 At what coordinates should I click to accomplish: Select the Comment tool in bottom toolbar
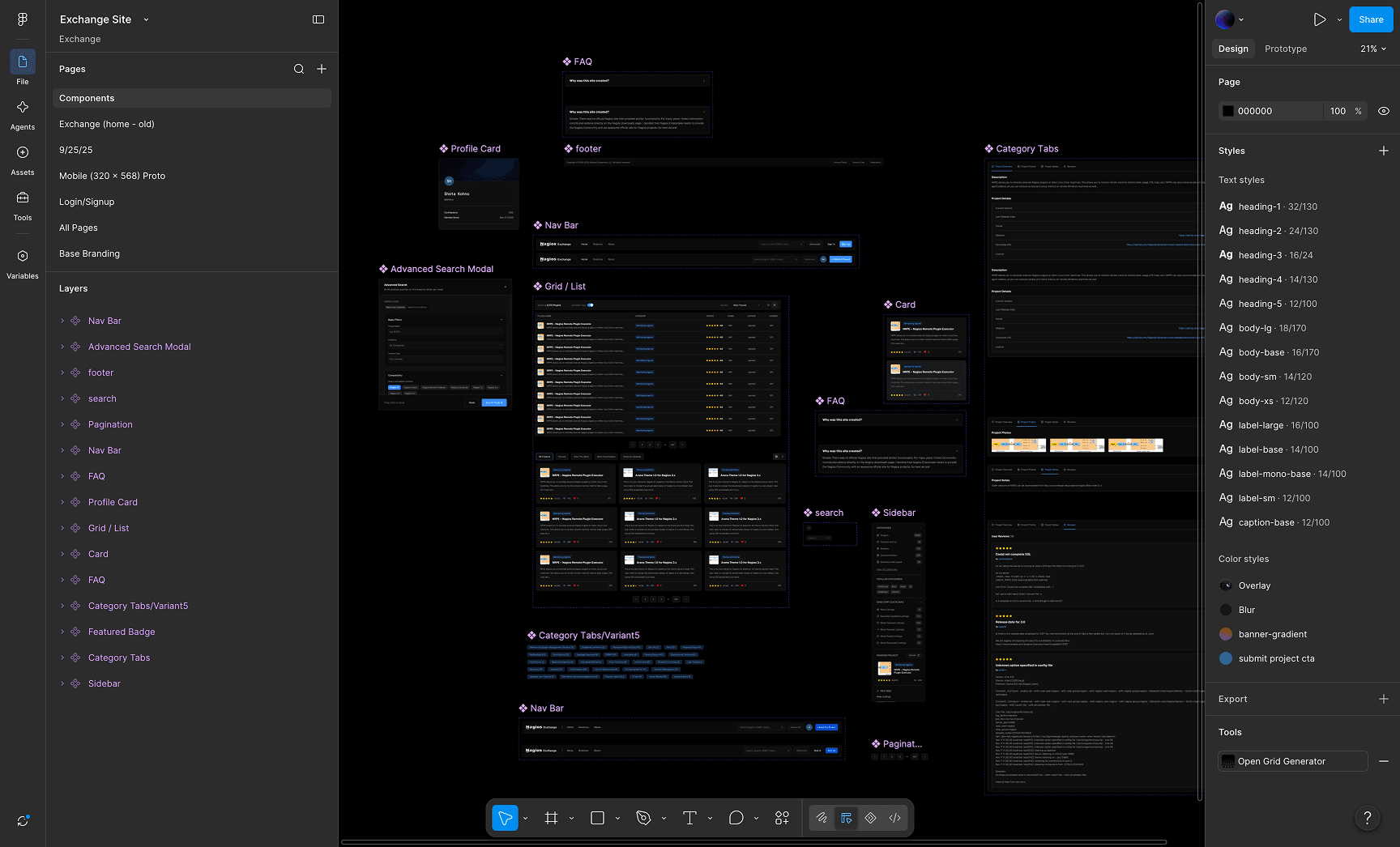(736, 818)
